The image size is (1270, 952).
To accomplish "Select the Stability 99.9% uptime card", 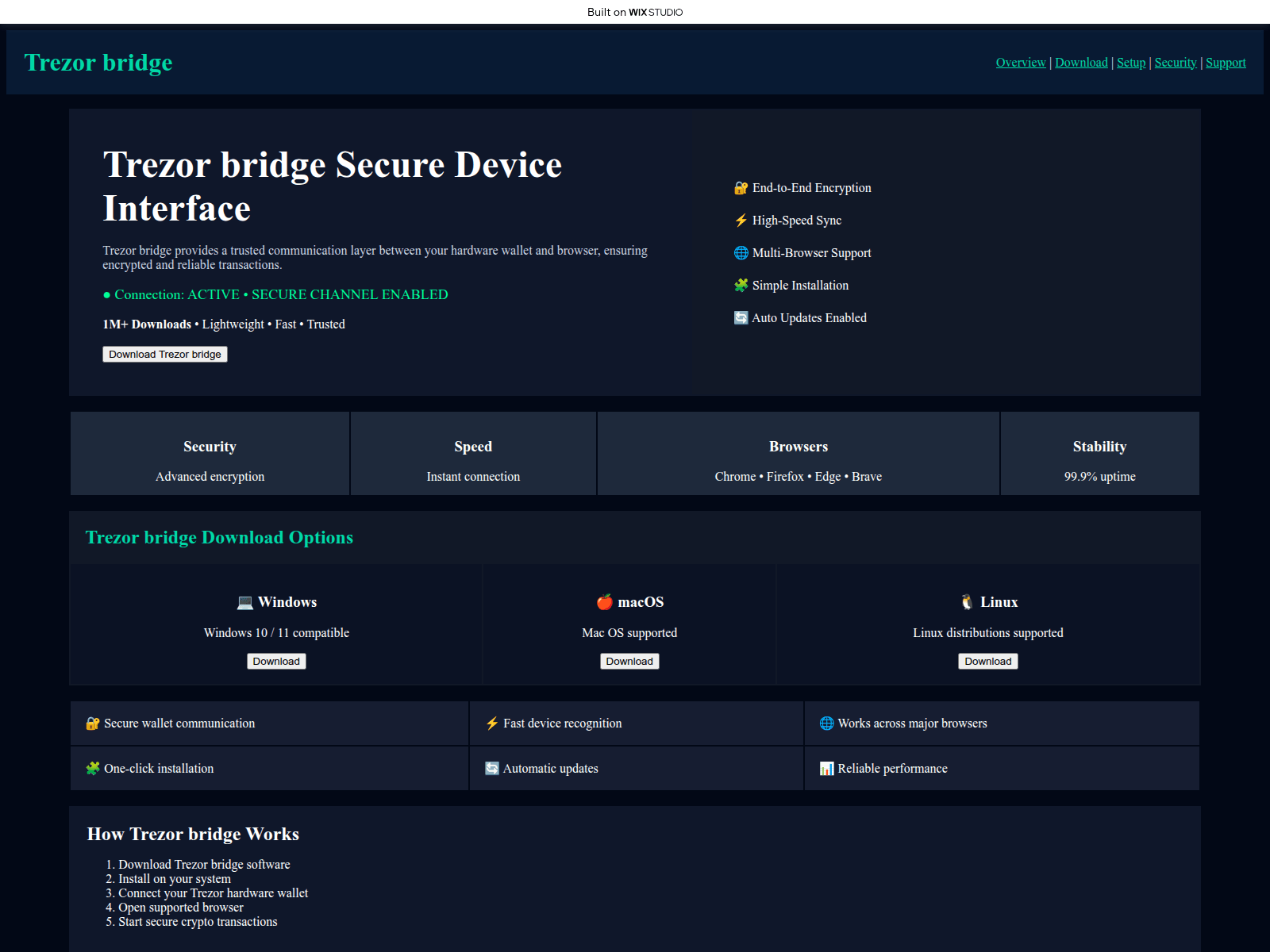I will [1100, 454].
